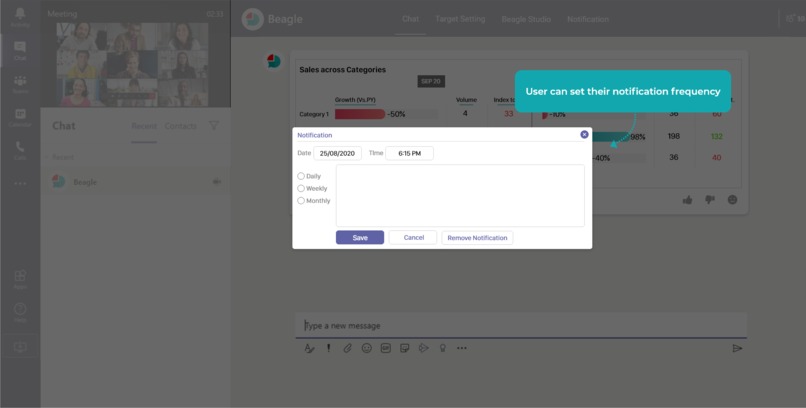Viewport: 806px width, 408px height.
Task: Click the Category 1 row label
Action: point(314,114)
